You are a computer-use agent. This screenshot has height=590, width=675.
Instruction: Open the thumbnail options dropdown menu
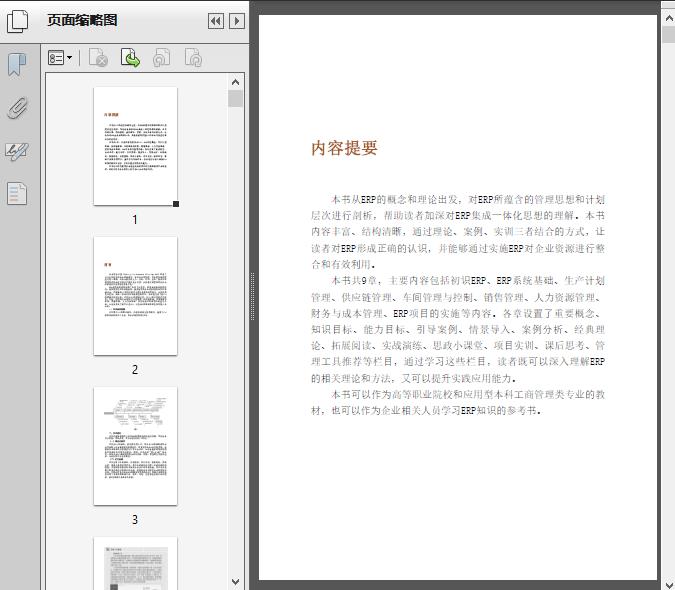[60, 58]
